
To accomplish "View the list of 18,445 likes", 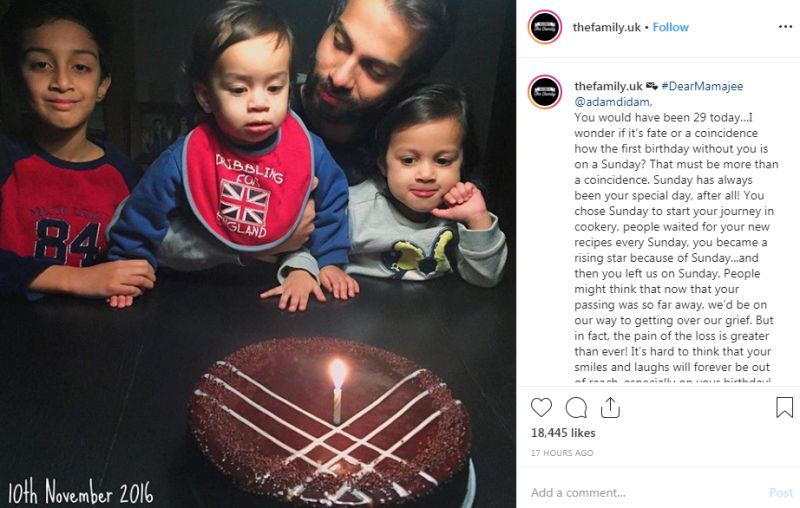I will 563,433.
